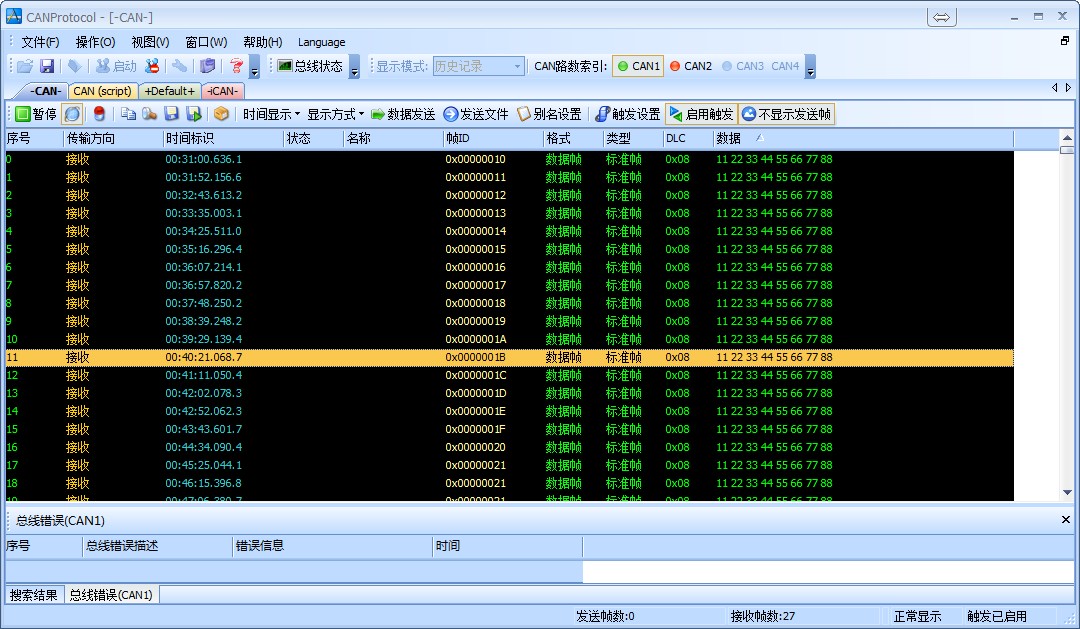This screenshot has height=629, width=1080.
Task: Click the frame list scrollbar down arrow
Action: pyautogui.click(x=1067, y=493)
